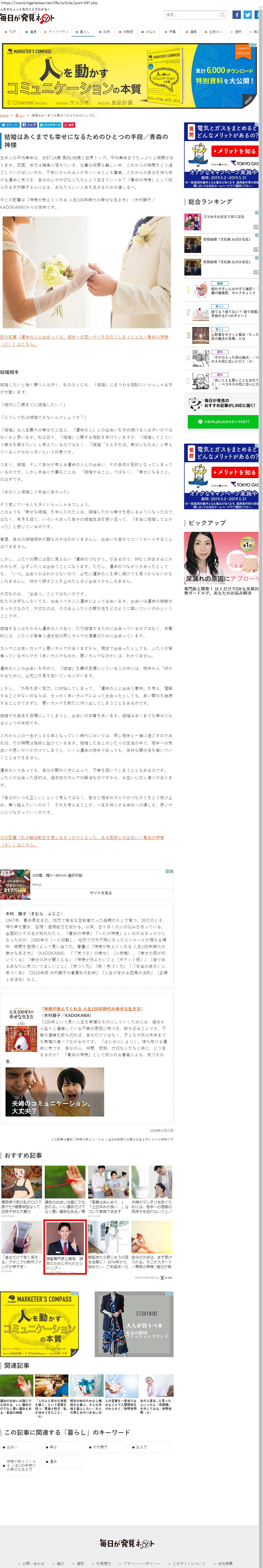Open the Twitter icon in the header
The height and width of the screenshot is (1568, 263).
pos(248,15)
